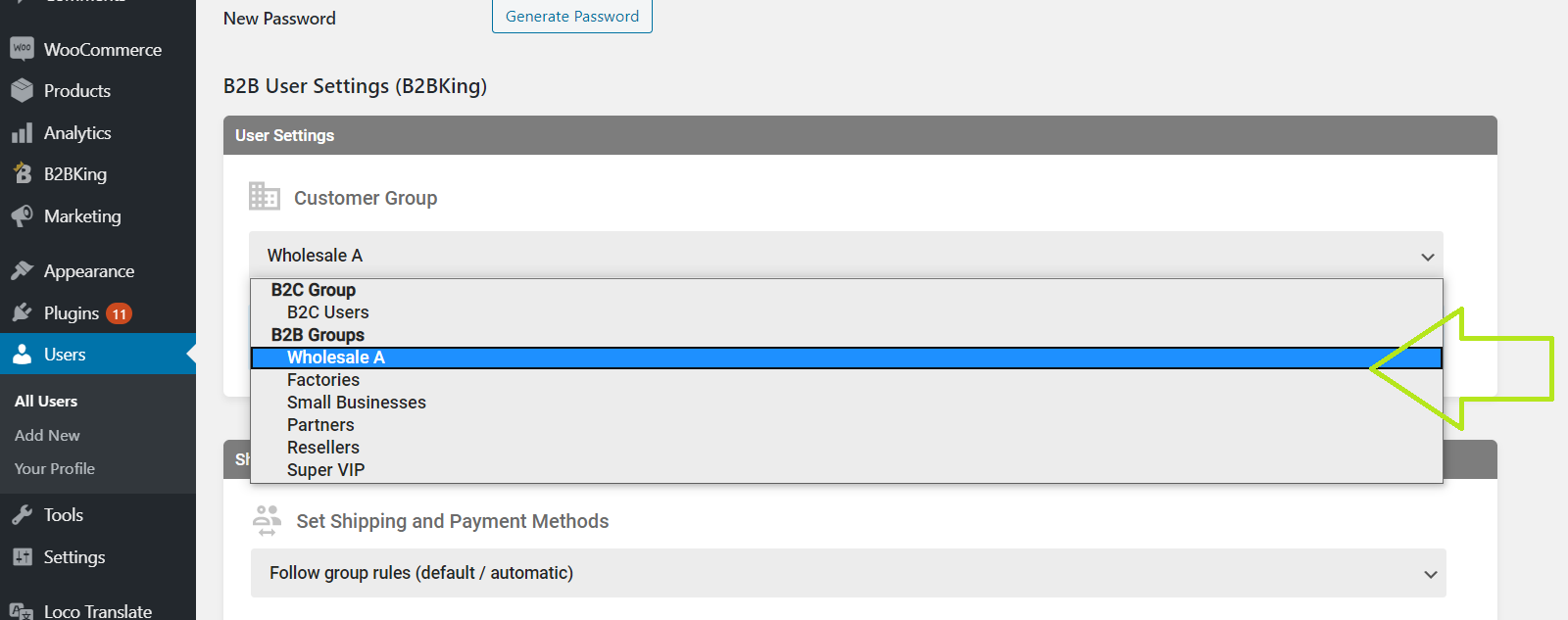1568x620 pixels.
Task: Switch to the All Users section
Action: click(x=45, y=401)
